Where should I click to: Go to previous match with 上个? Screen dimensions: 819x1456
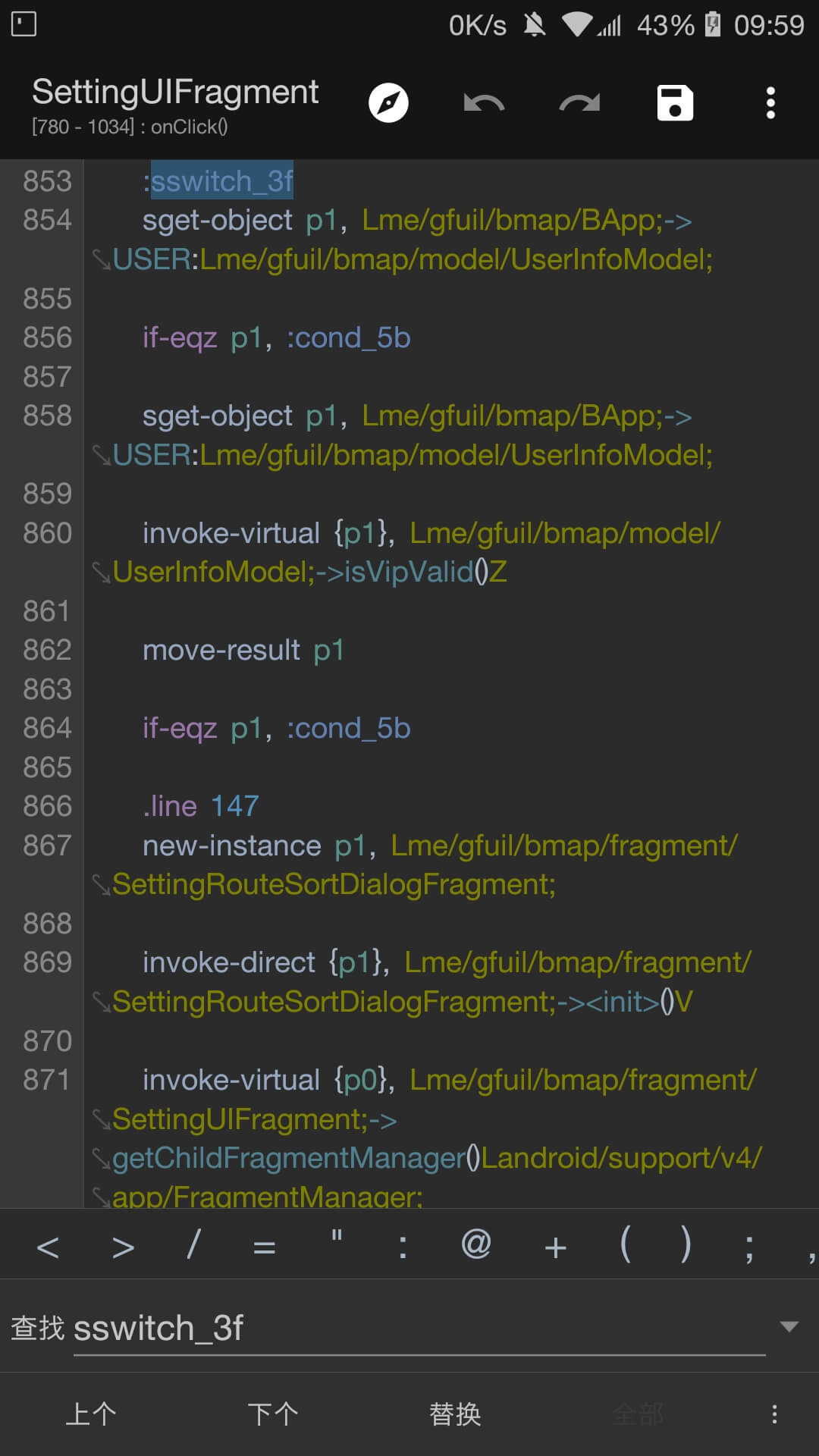click(x=91, y=1414)
